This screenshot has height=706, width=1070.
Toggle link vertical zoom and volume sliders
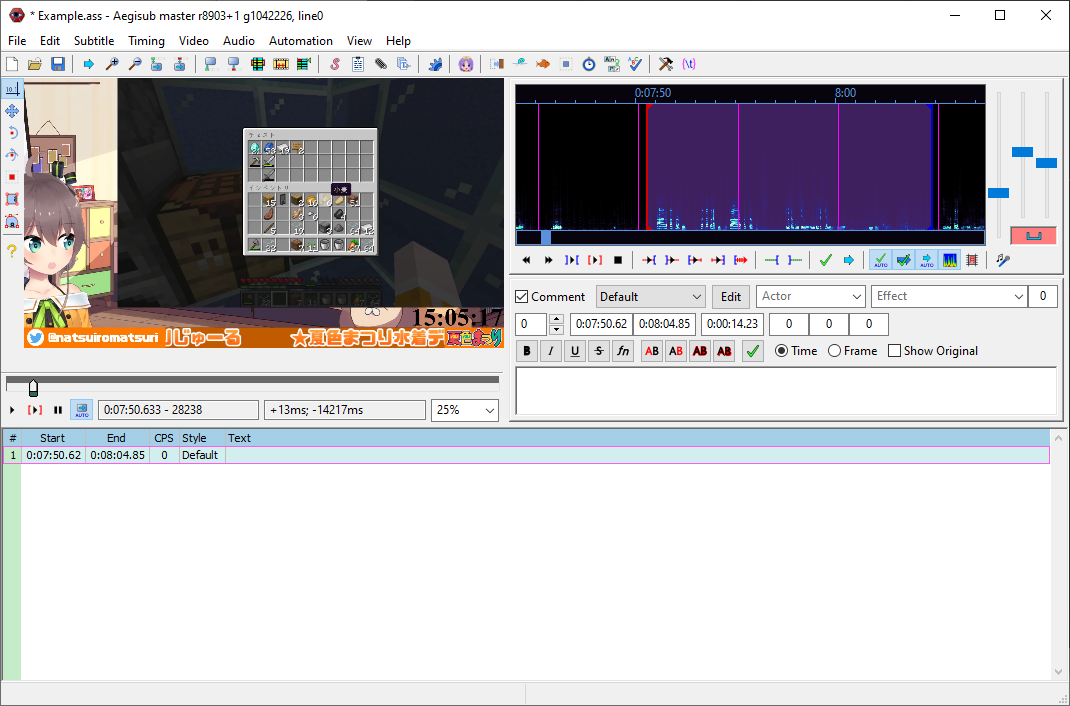tap(1033, 236)
